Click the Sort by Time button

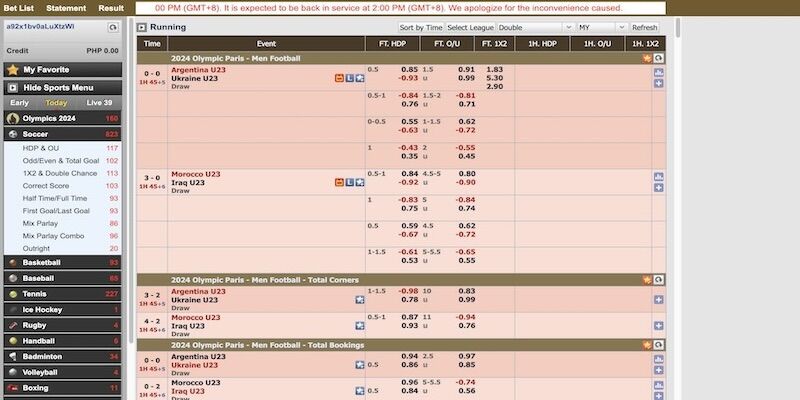click(x=419, y=28)
